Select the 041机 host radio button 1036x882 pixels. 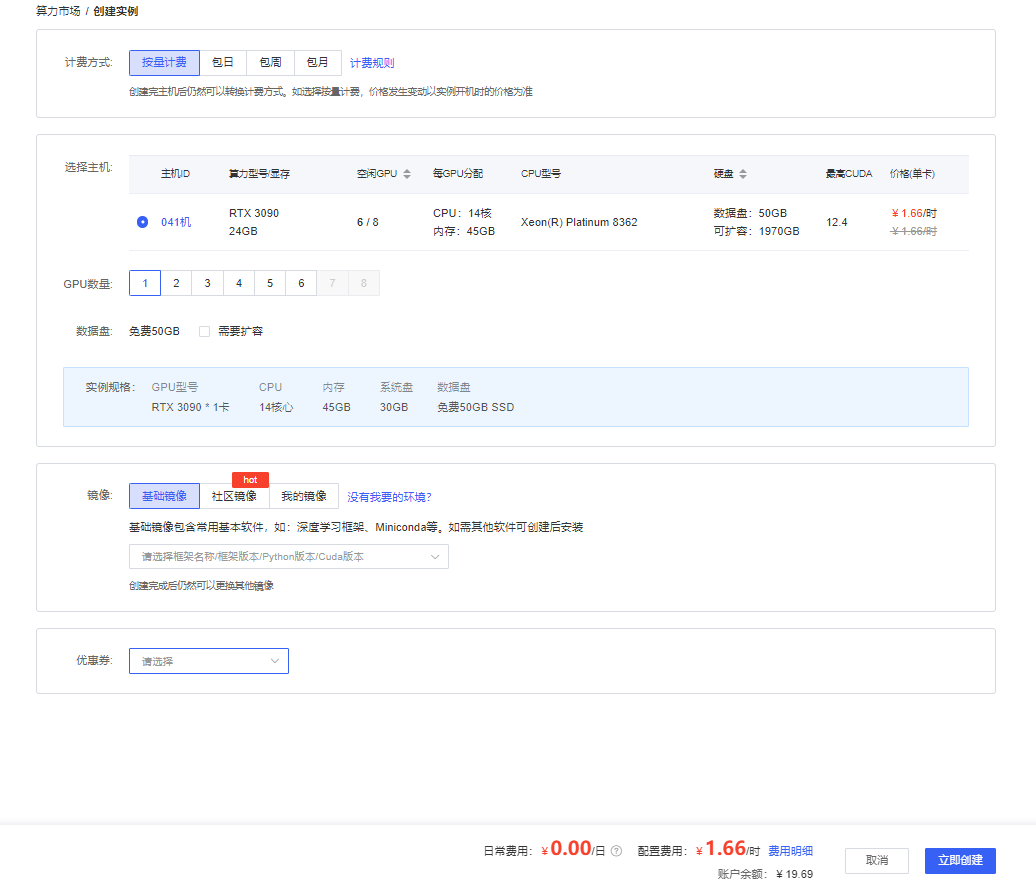coord(142,222)
